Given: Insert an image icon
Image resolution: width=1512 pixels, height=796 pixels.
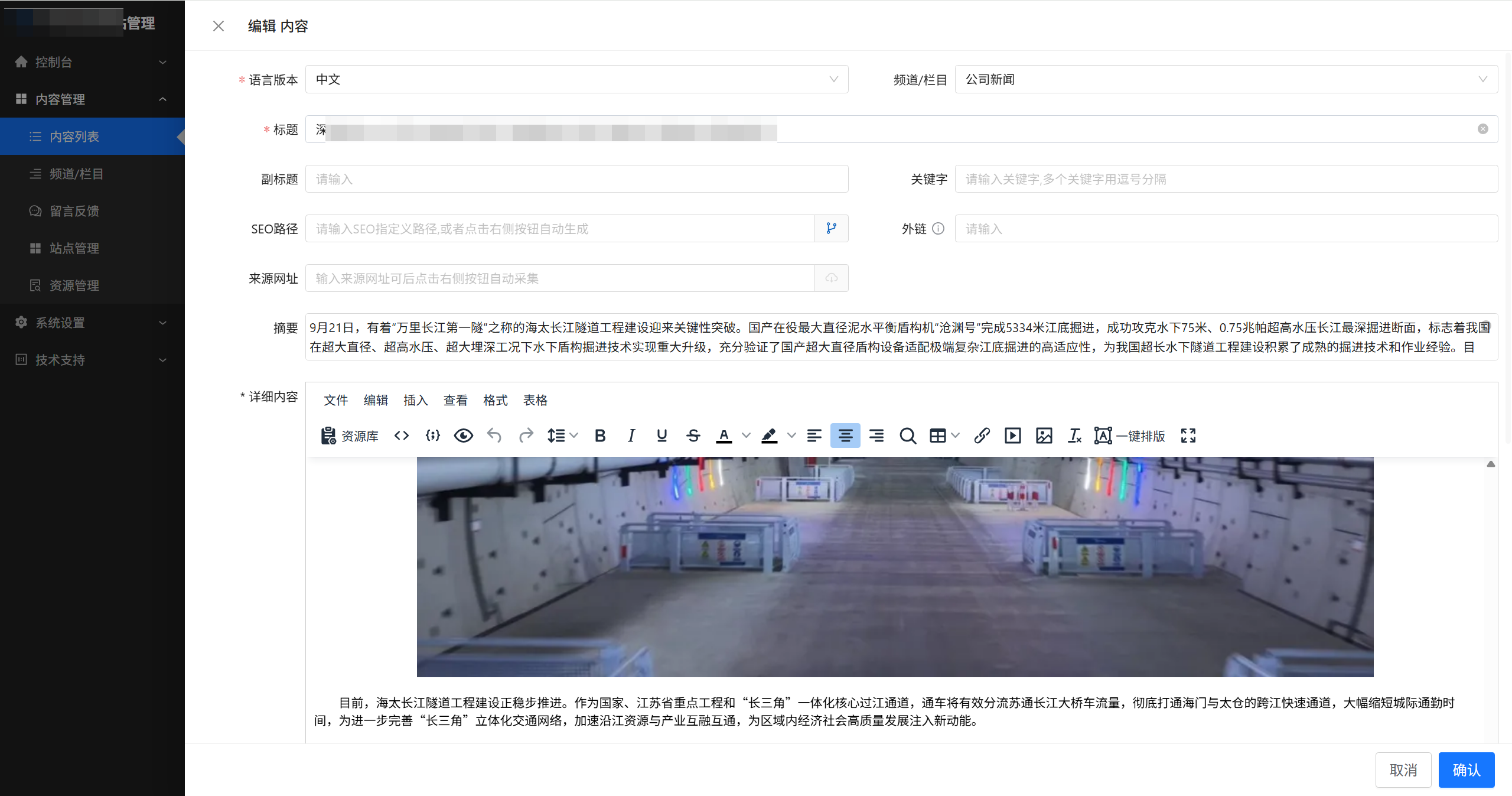Looking at the screenshot, I should pyautogui.click(x=1044, y=436).
